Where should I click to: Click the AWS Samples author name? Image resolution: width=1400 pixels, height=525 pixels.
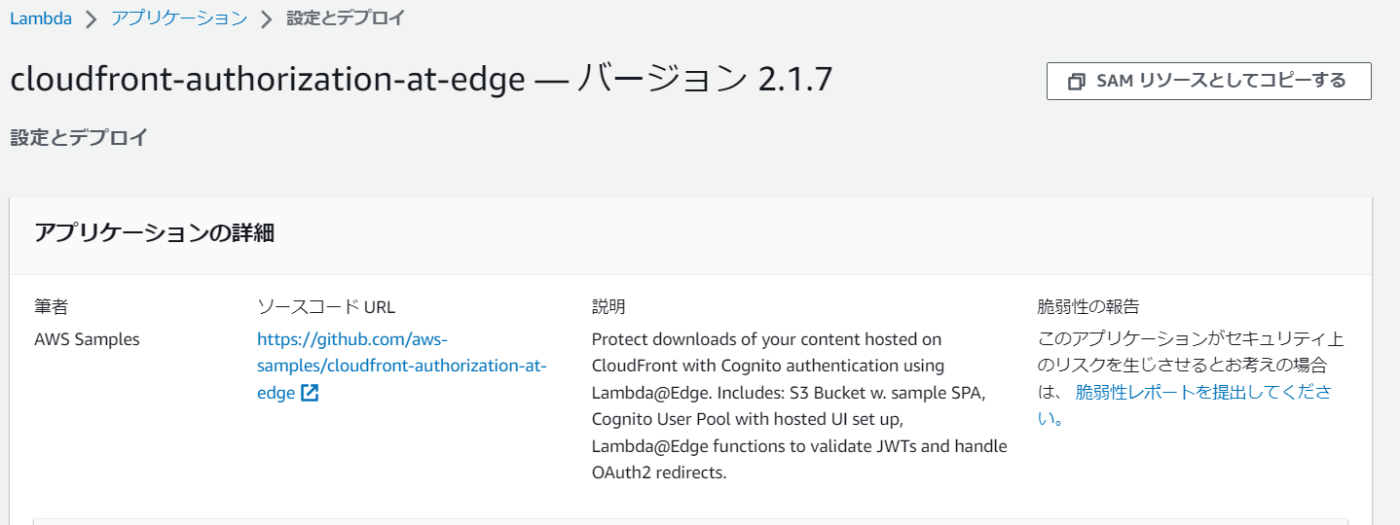(x=87, y=339)
